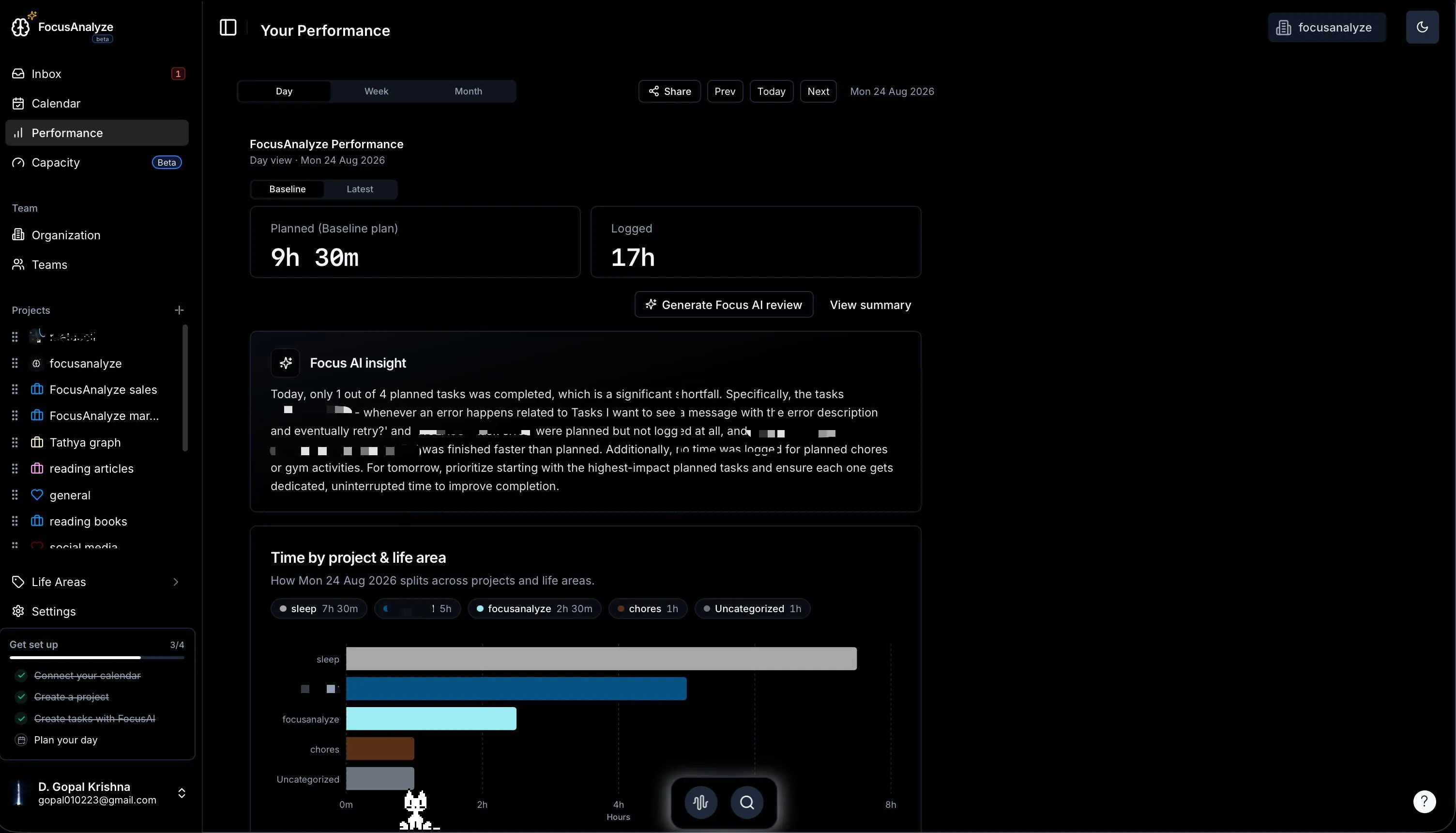Open Calendar in the sidebar
1456x833 pixels.
[x=97, y=104]
